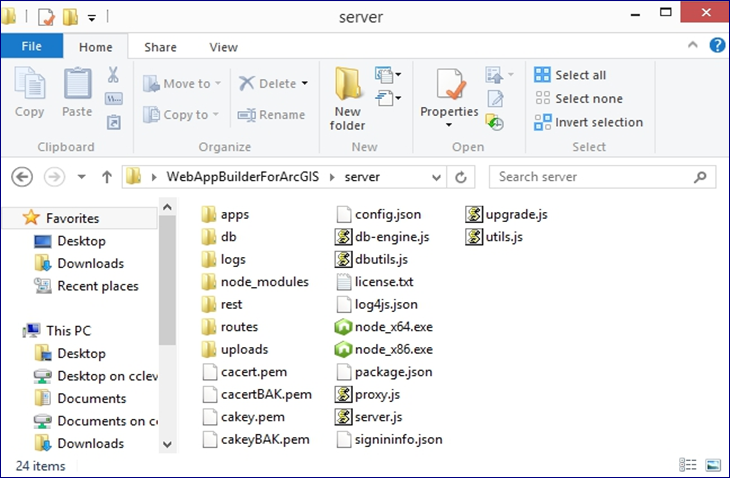This screenshot has width=730, height=478.
Task: Select the proxy.js script file
Action: [367, 395]
